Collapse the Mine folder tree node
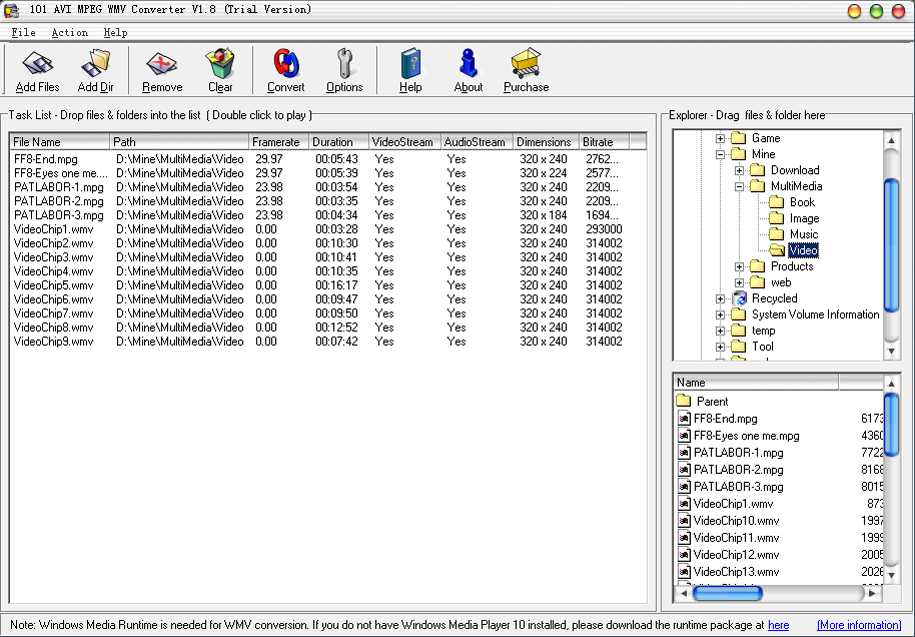 720,155
